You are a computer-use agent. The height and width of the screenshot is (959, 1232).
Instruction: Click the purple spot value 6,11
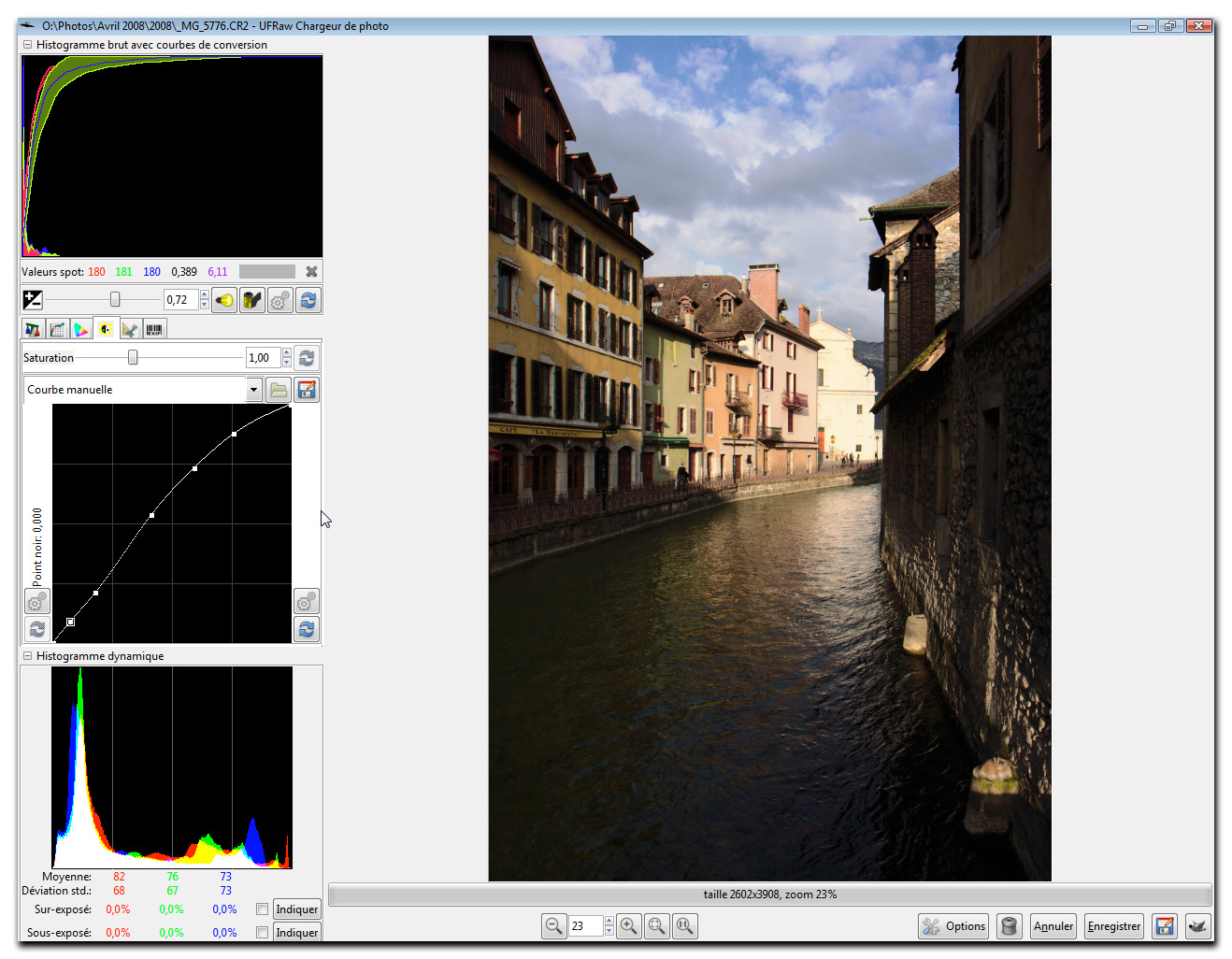click(x=218, y=272)
